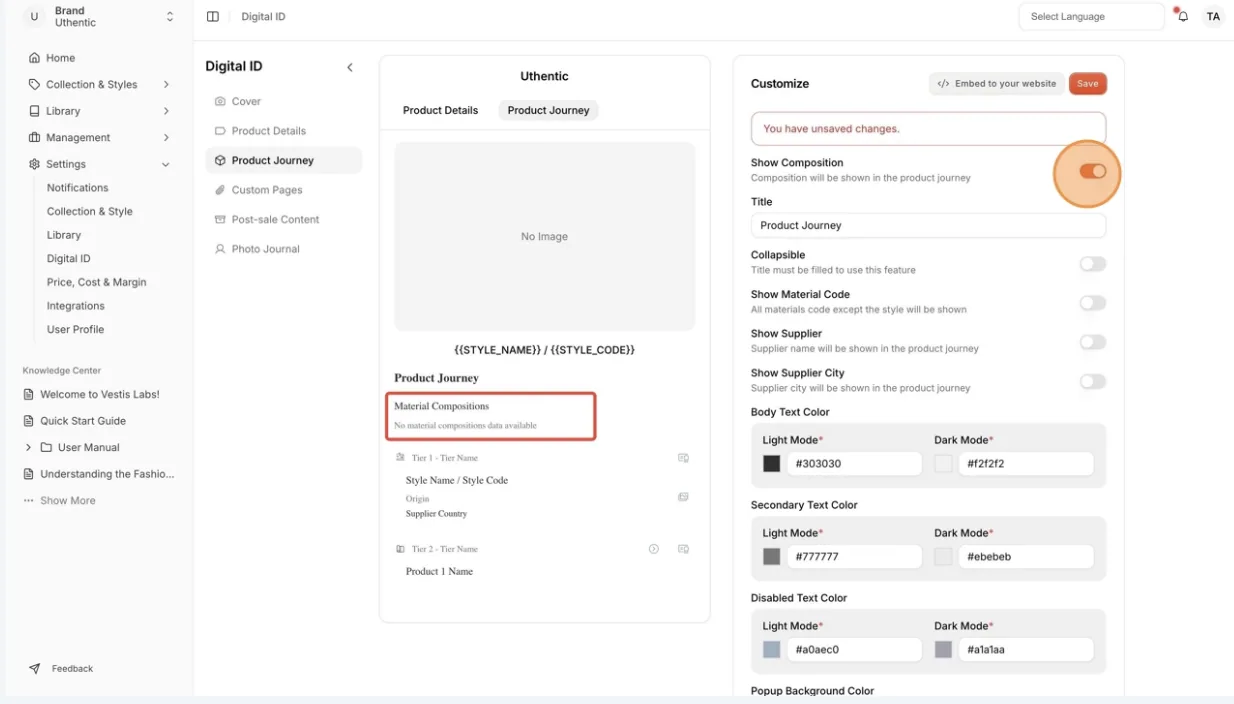This screenshot has height=704, width=1234.
Task: Click the Library book icon in sidebar
Action: pos(35,111)
